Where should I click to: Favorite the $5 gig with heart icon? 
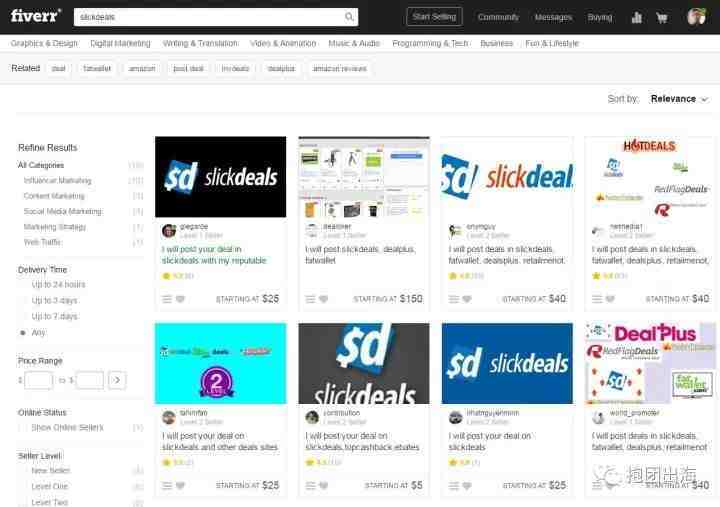[x=324, y=485]
